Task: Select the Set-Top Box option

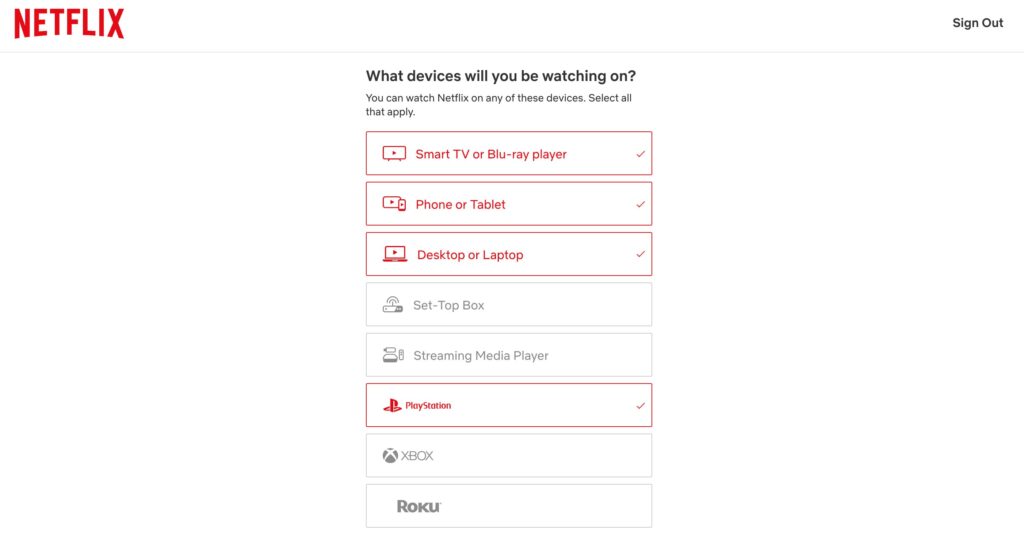Action: coord(509,304)
